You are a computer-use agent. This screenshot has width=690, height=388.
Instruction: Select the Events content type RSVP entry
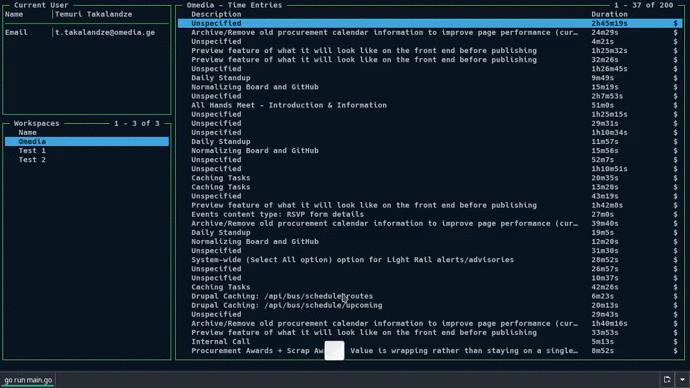click(x=430, y=214)
